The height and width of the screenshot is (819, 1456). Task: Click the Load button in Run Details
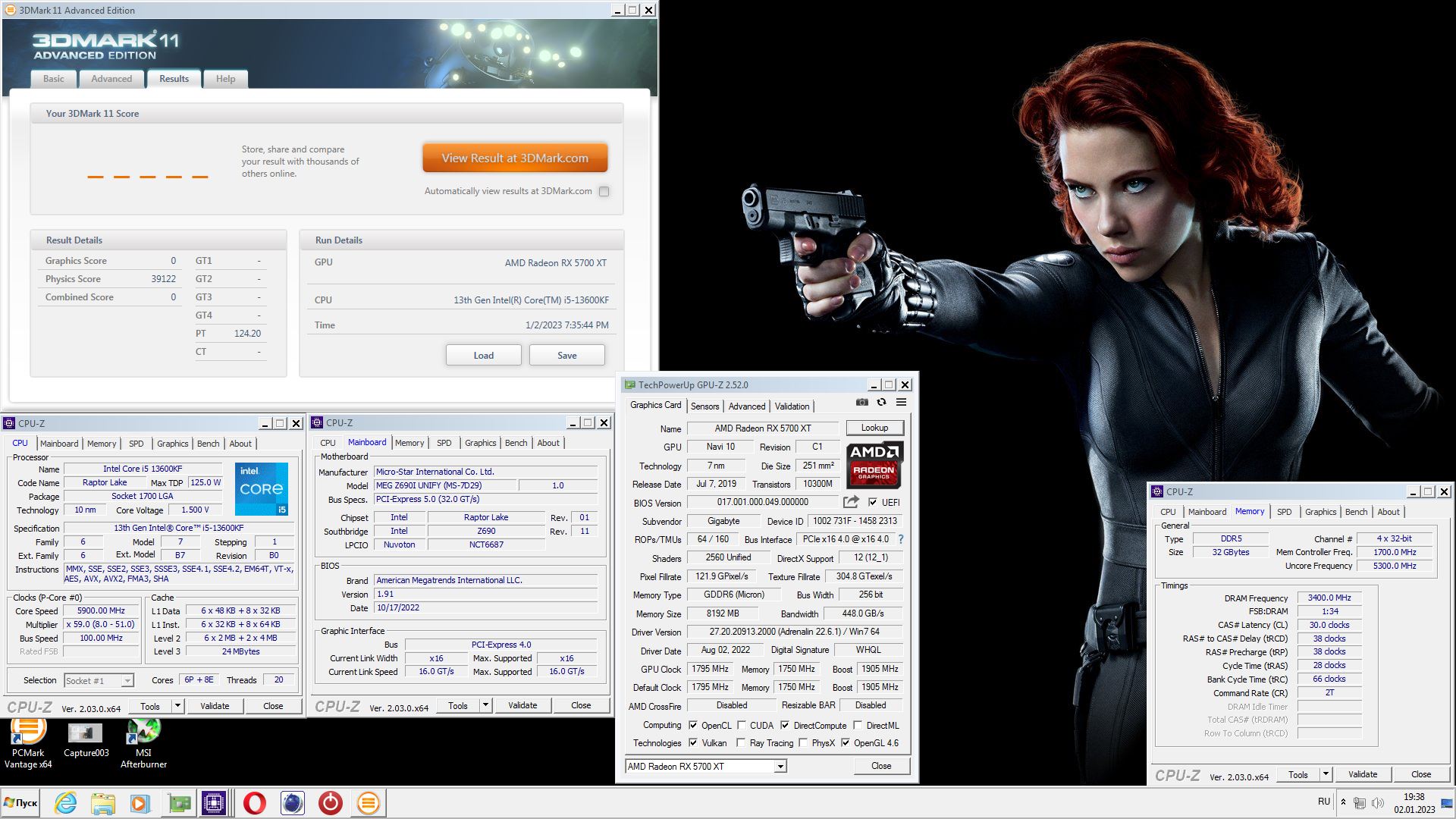click(x=483, y=355)
